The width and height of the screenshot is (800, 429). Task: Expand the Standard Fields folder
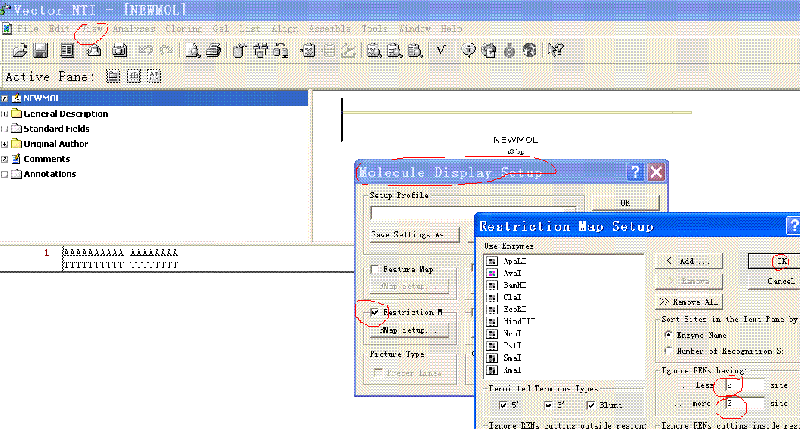click(x=5, y=129)
